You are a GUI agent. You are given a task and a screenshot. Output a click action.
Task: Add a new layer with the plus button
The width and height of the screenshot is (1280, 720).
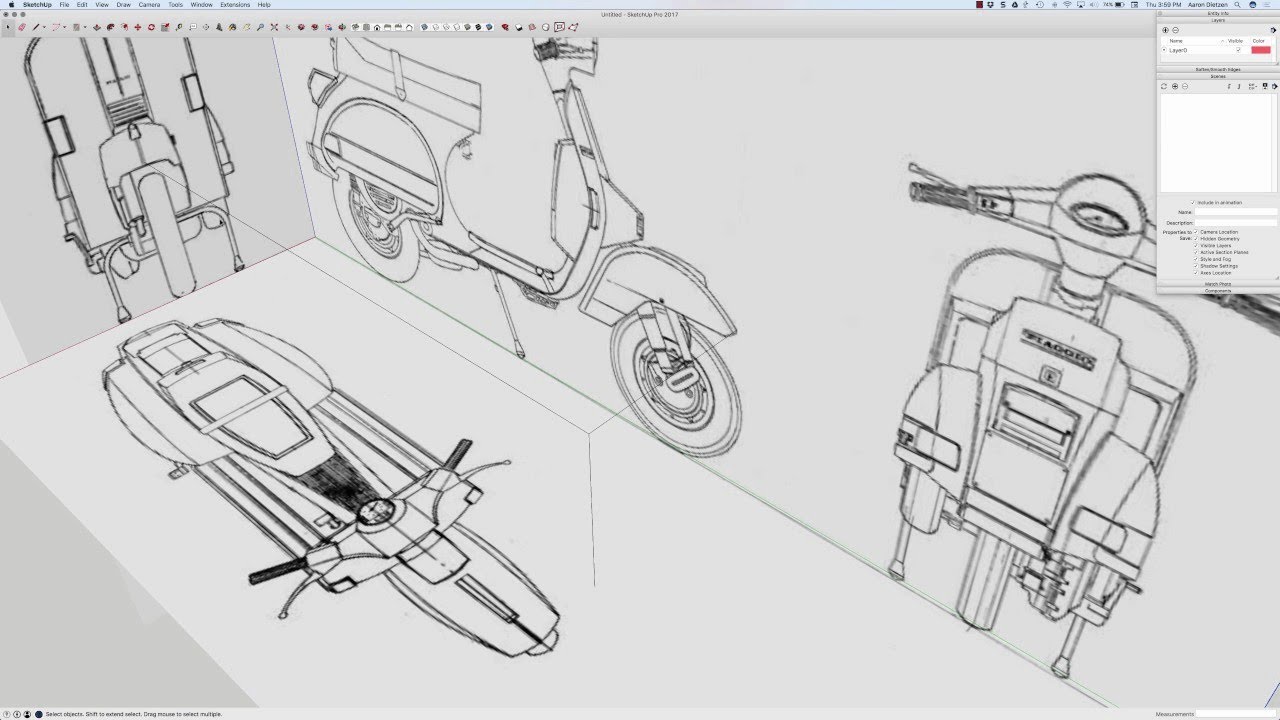pyautogui.click(x=1166, y=30)
